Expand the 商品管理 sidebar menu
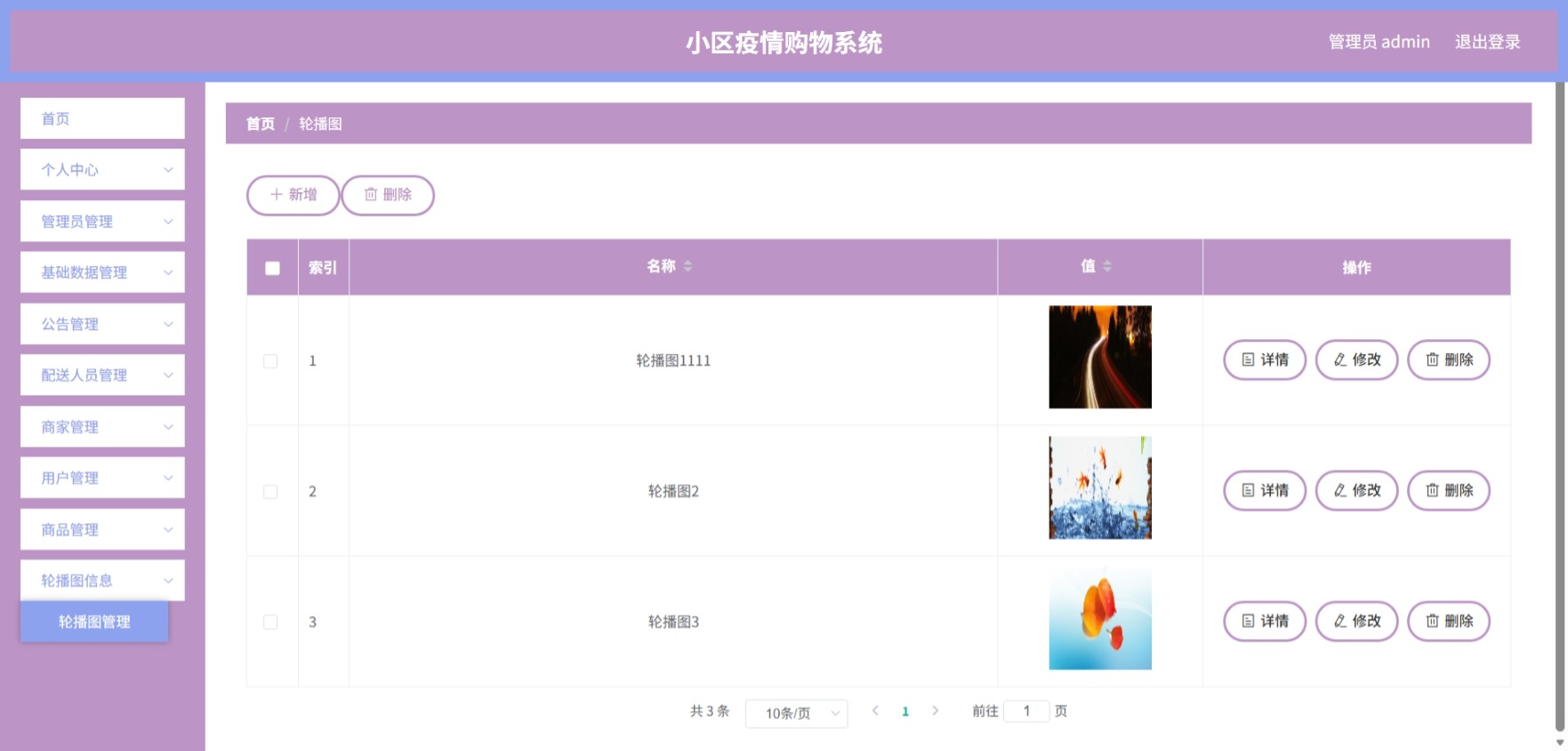The width and height of the screenshot is (1568, 751). (102, 529)
